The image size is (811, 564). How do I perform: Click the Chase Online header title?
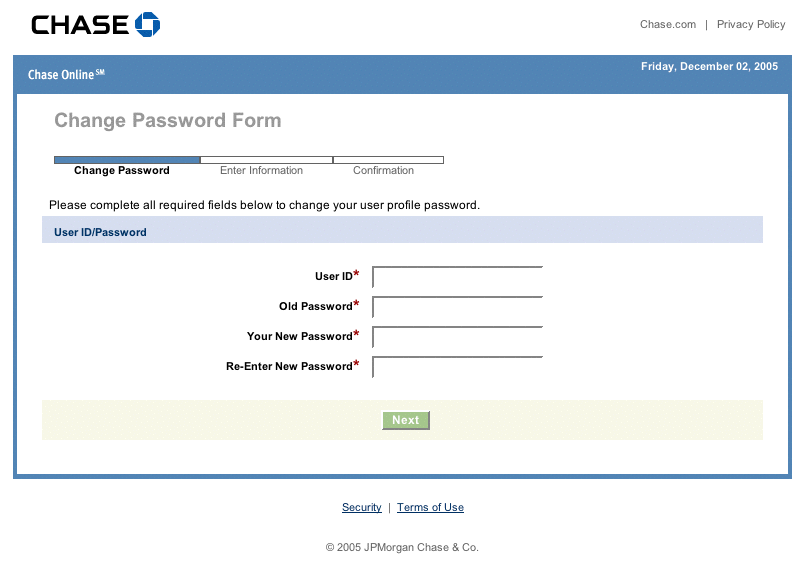tap(66, 75)
